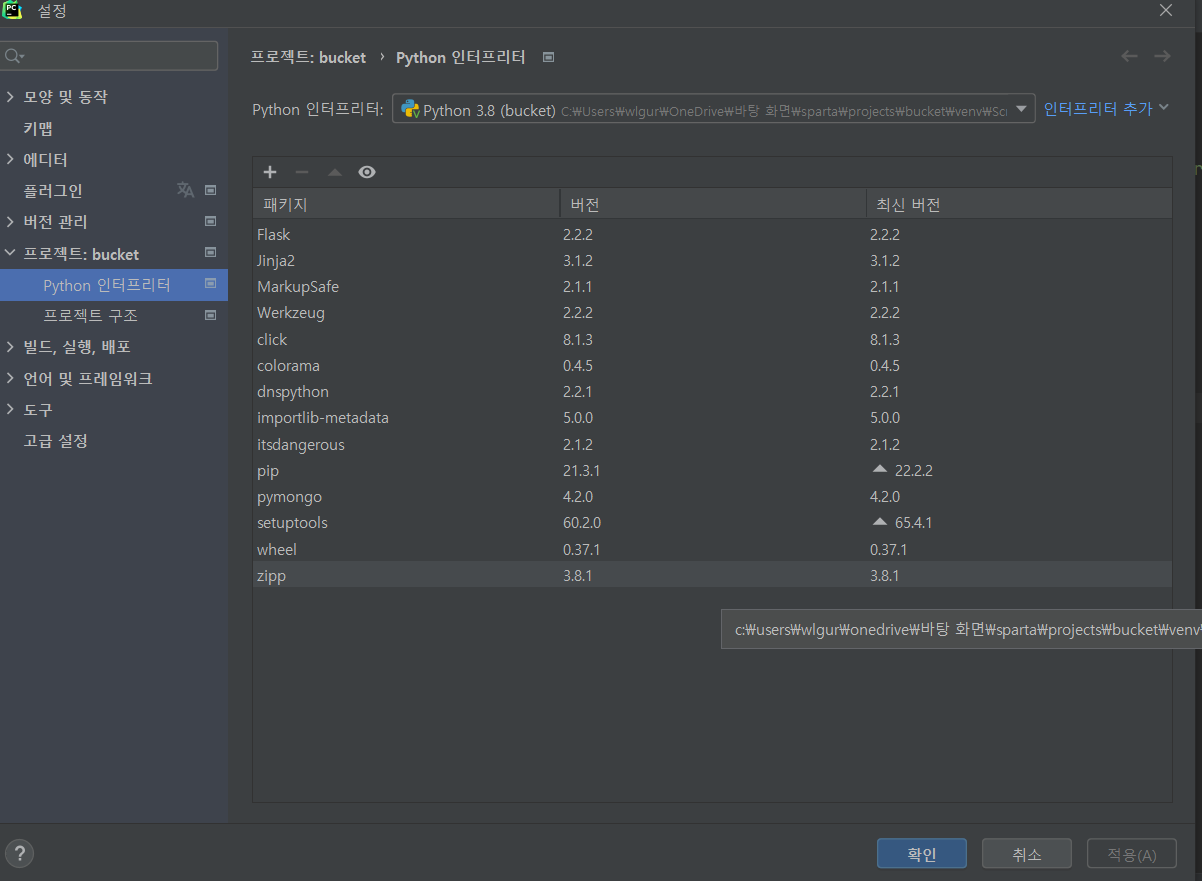Select the zipp package row
The image size is (1202, 881).
coord(712,575)
